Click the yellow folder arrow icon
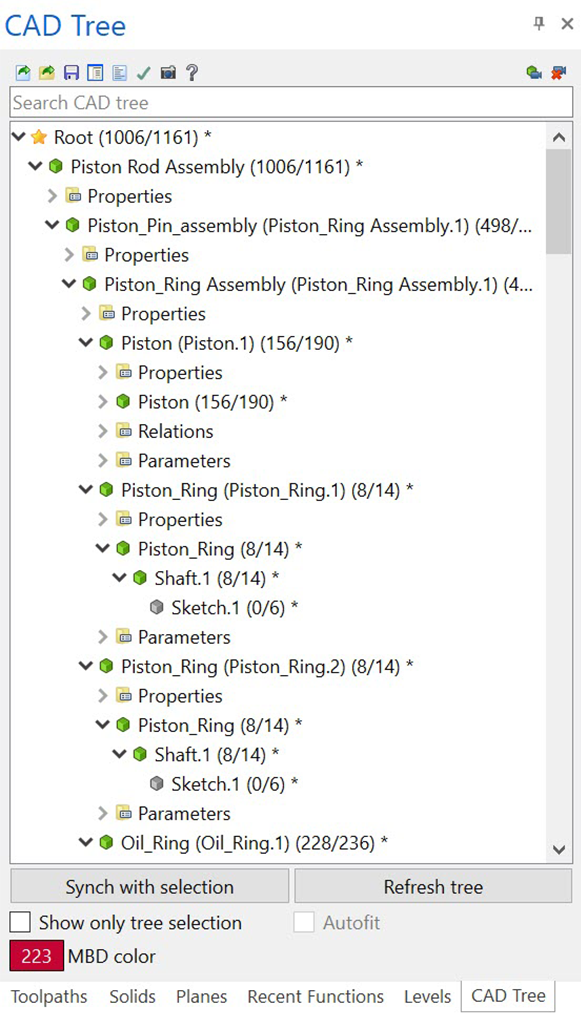Image resolution: width=581 pixels, height=1025 pixels. 47,73
